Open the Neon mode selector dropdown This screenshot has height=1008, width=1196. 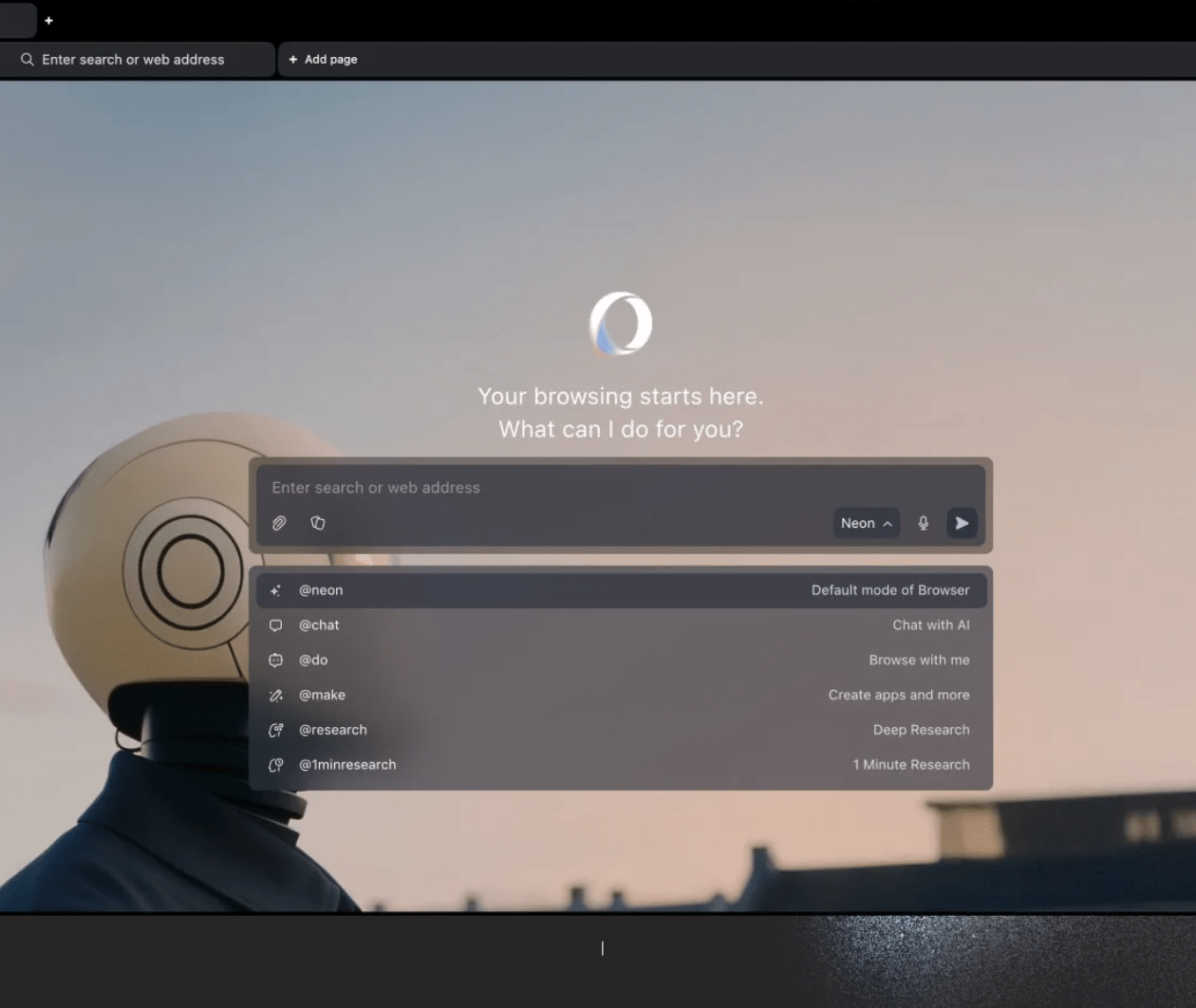pyautogui.click(x=866, y=523)
